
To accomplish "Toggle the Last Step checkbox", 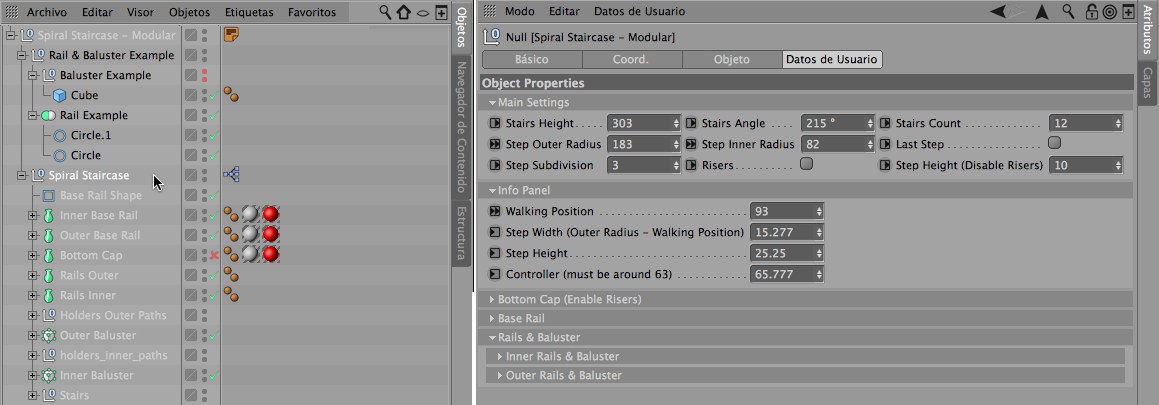I will (x=1054, y=143).
